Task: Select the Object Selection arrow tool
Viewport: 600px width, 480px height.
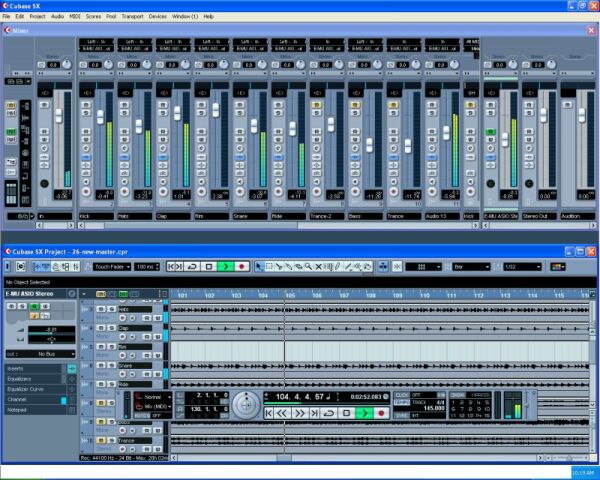Action: pos(259,267)
